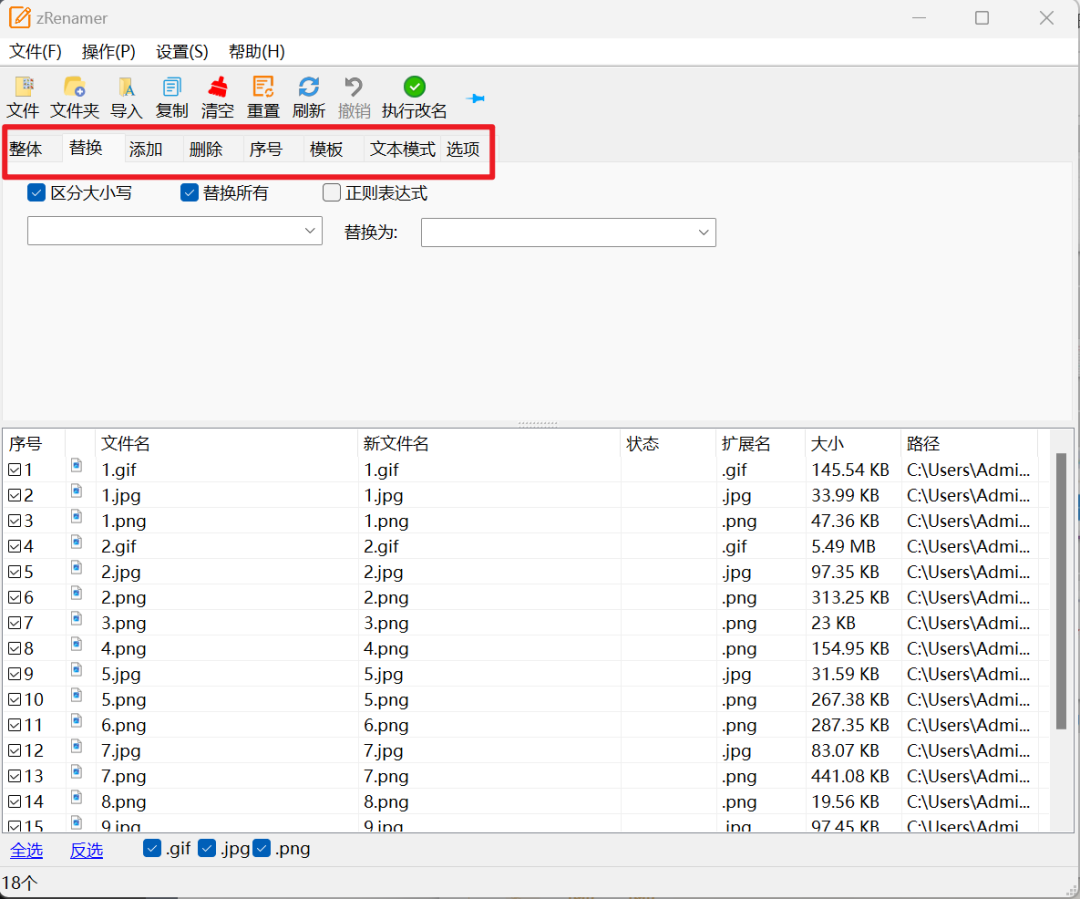1080x899 pixels.
Task: Open the search text dropdown
Action: (x=311, y=231)
